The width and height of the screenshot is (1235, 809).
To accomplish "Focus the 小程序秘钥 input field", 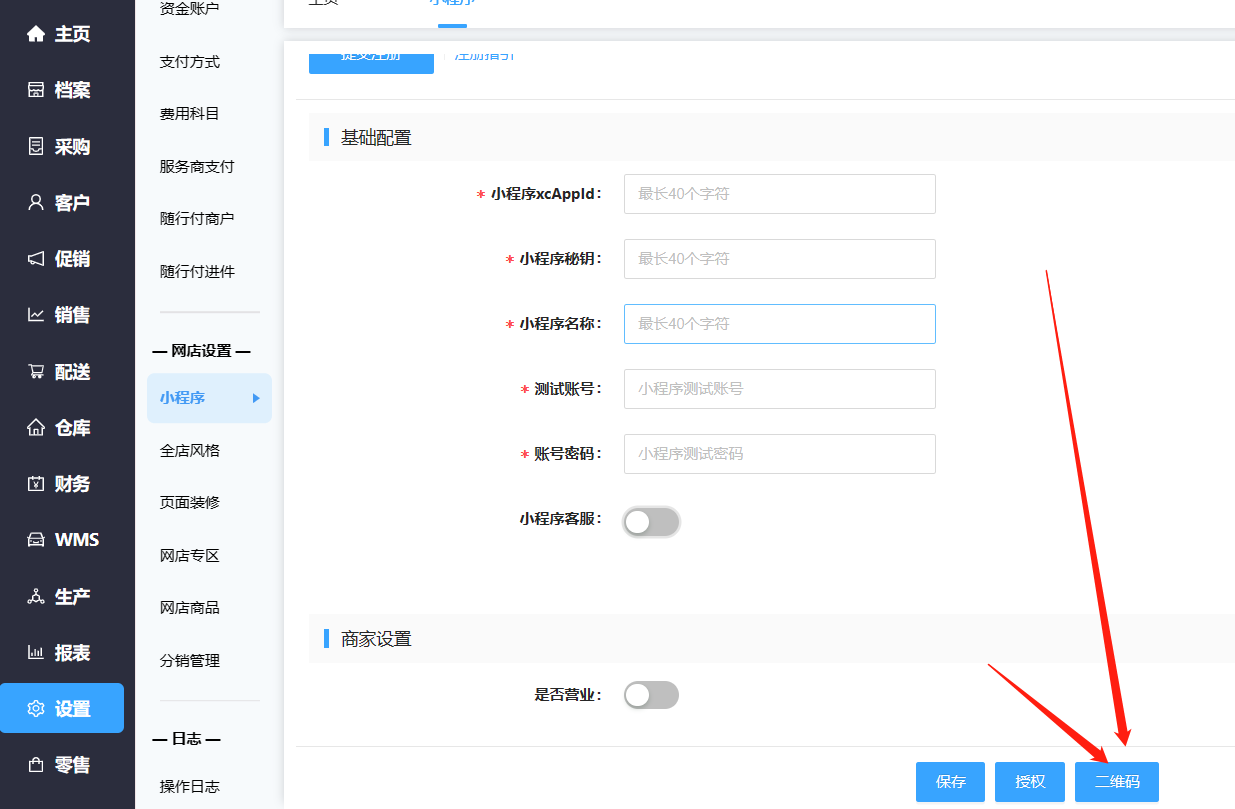I will [780, 259].
